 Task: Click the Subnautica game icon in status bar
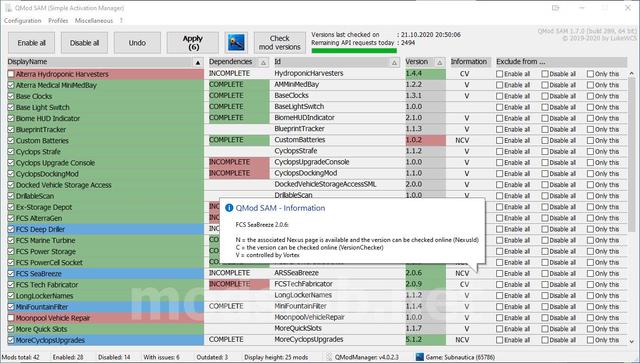click(420, 357)
